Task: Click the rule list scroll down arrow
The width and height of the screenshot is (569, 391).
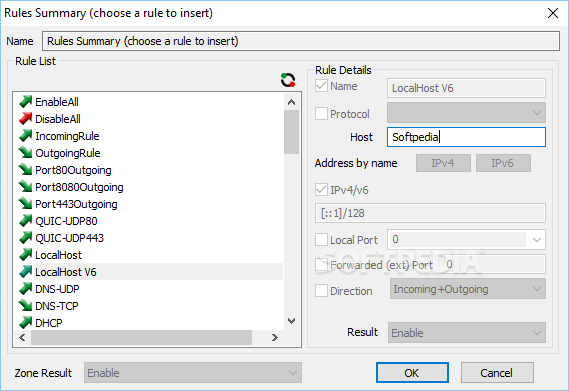Action: click(x=291, y=321)
